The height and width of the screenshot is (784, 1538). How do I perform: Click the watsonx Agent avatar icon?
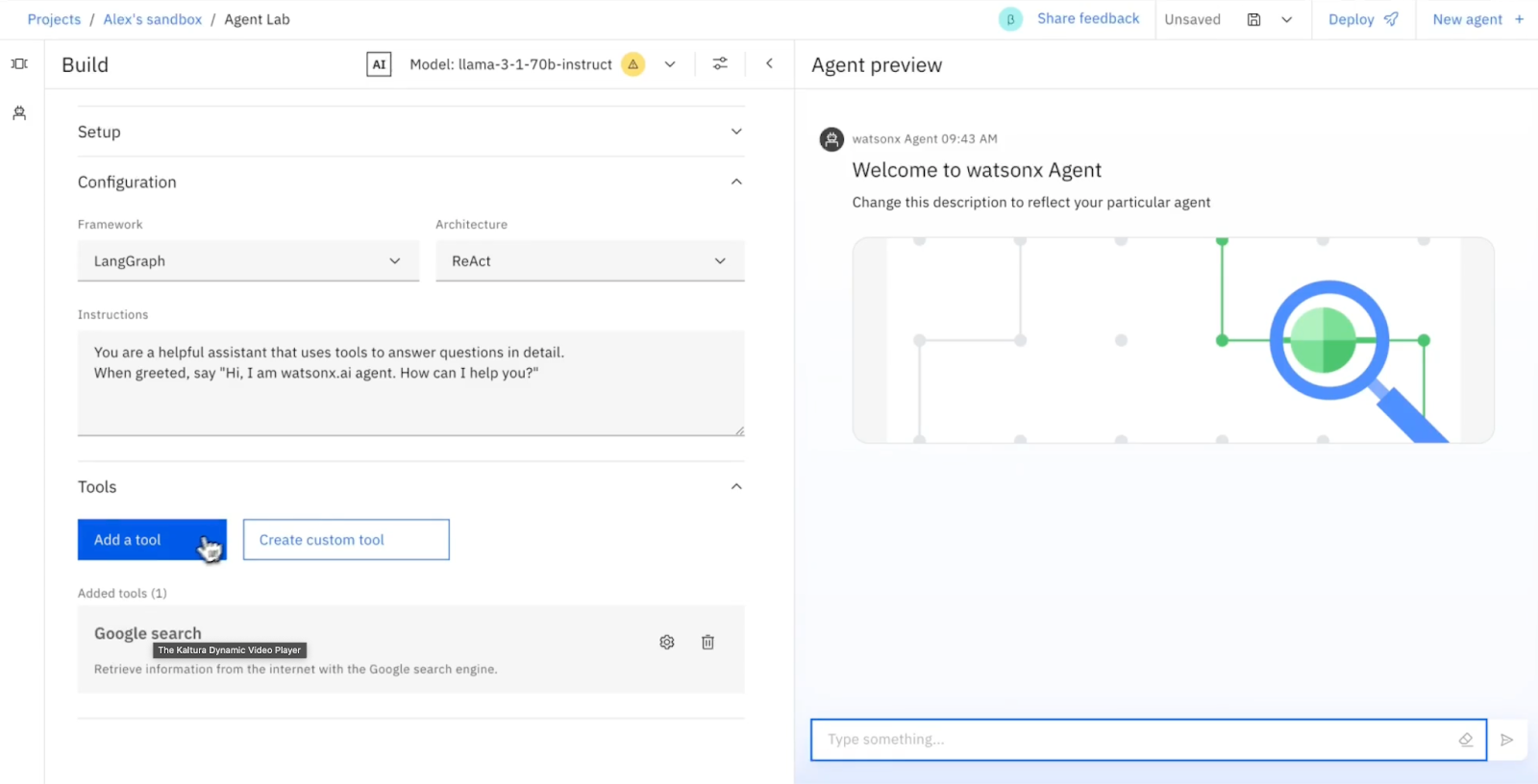[x=831, y=139]
